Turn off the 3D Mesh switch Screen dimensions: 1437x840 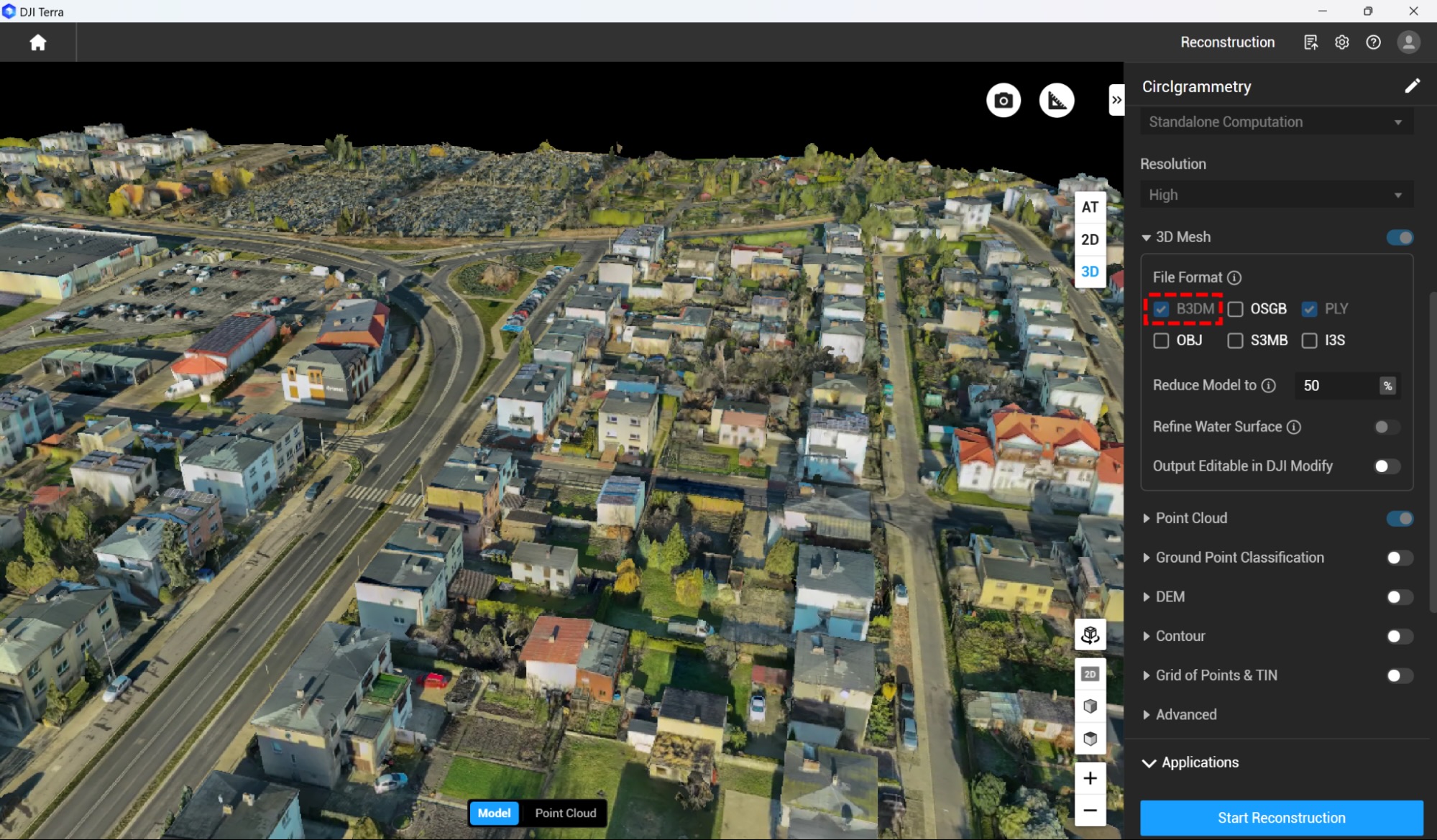click(1399, 238)
